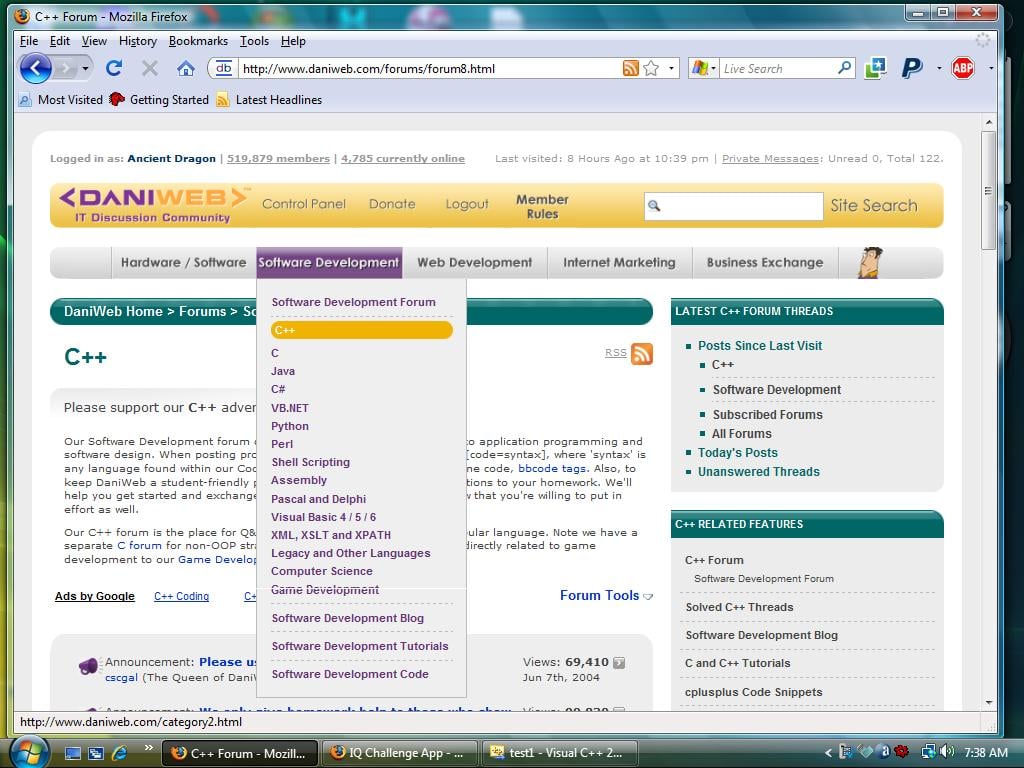Click Unanswered Threads link
Viewport: 1024px width, 768px height.
[758, 472]
